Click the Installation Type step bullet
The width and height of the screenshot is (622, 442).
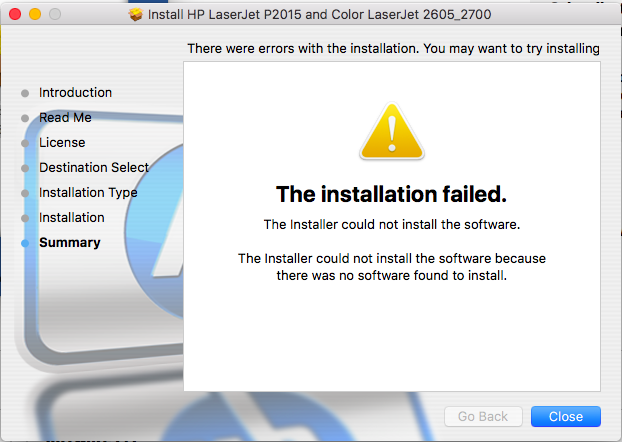tap(25, 193)
